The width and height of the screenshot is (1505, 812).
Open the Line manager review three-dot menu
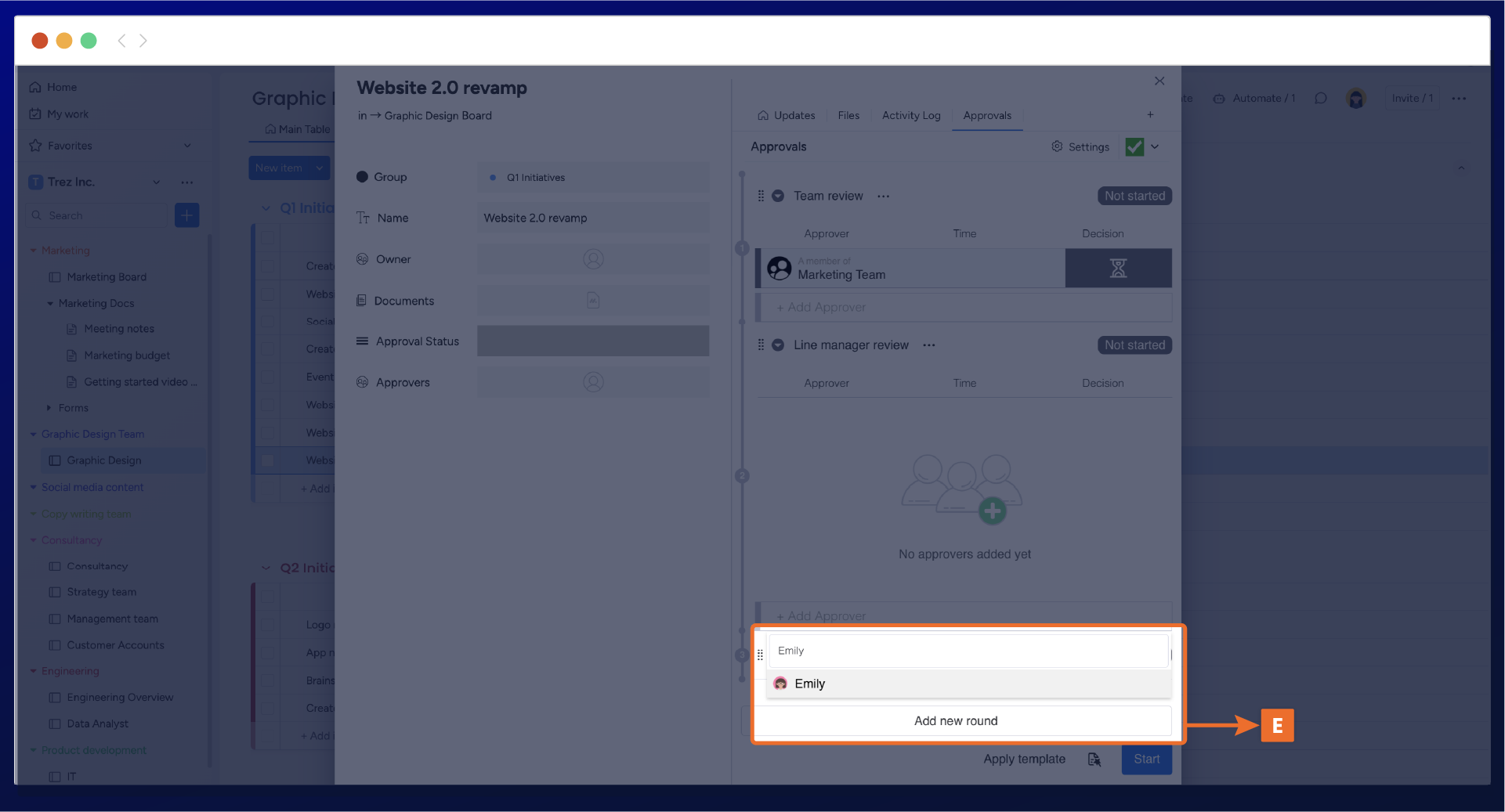click(929, 345)
